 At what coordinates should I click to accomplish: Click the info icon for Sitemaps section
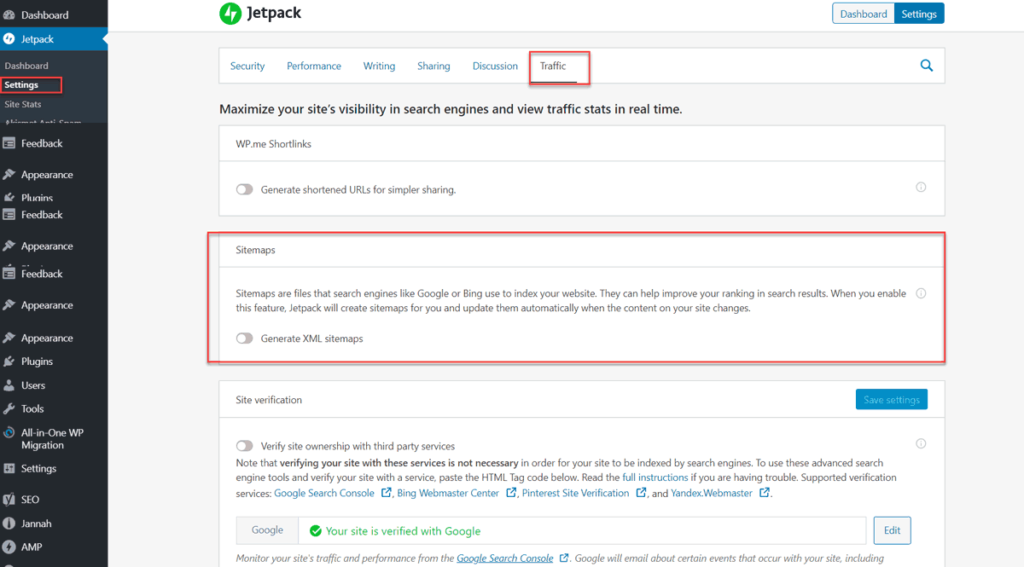coord(921,293)
